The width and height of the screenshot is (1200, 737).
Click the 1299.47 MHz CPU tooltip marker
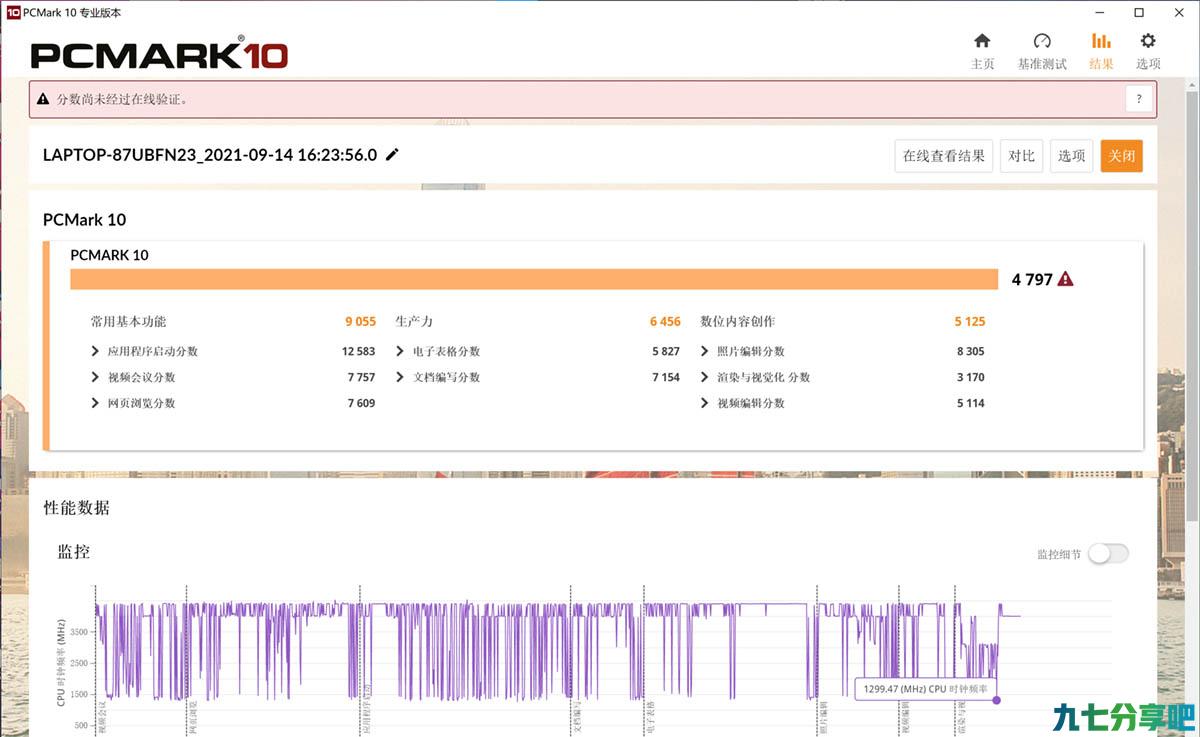pyautogui.click(x=996, y=700)
